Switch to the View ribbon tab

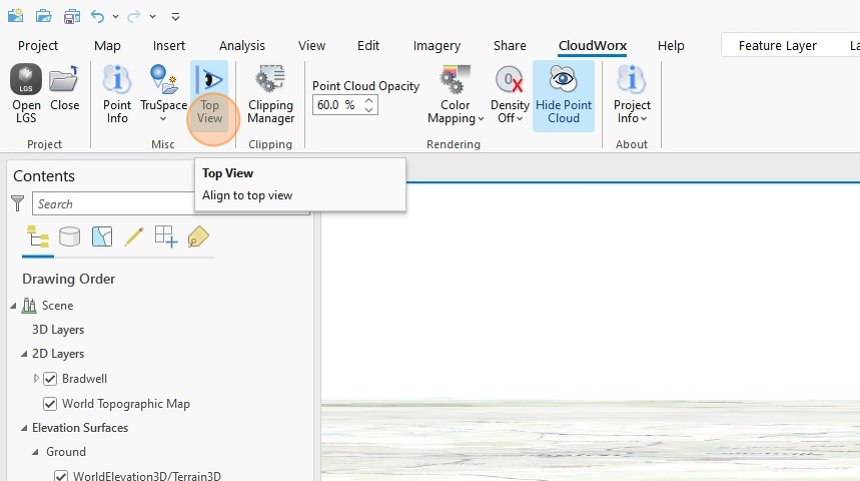[x=312, y=46]
